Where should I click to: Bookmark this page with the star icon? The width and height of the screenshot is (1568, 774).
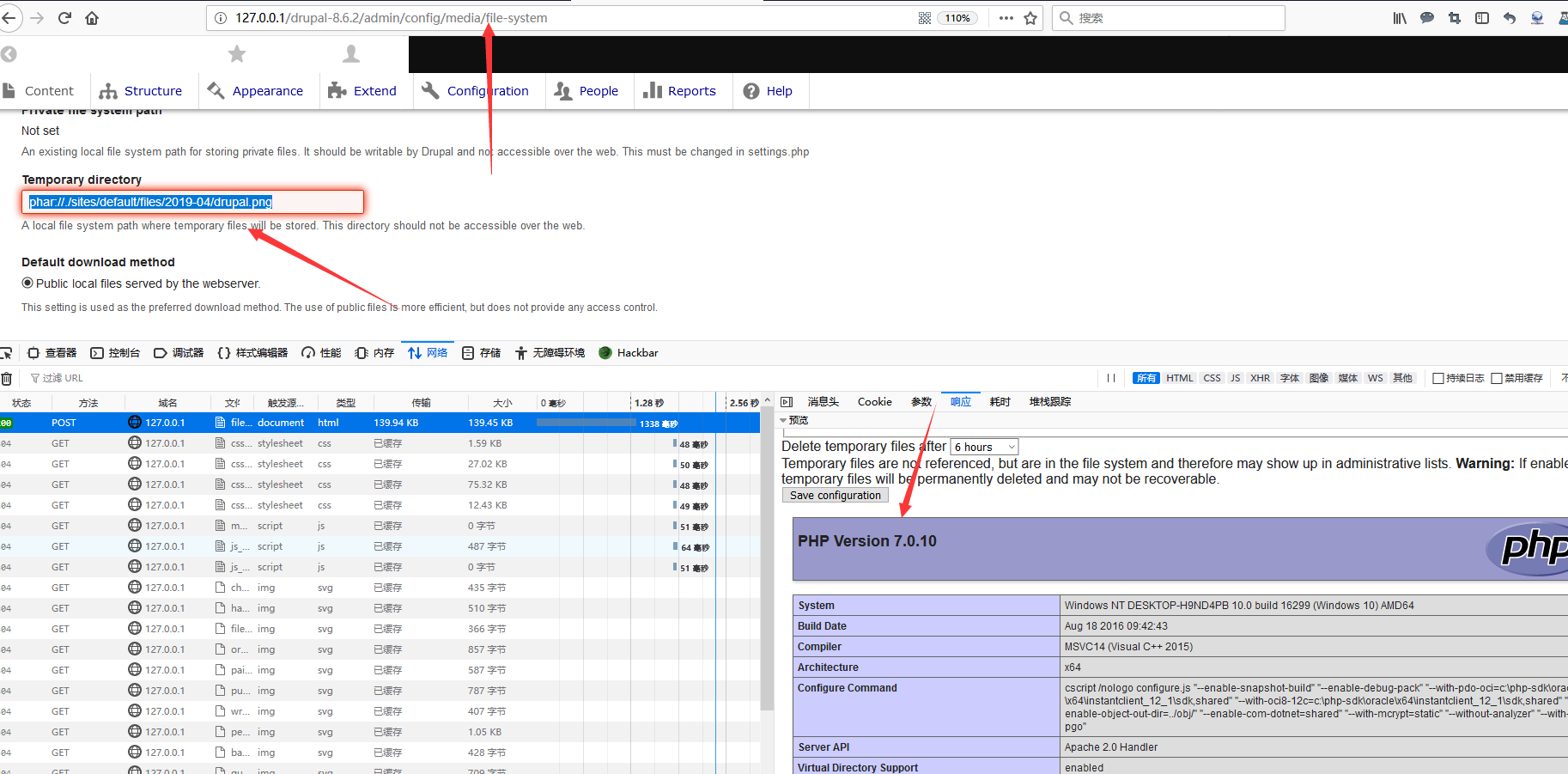click(x=1030, y=18)
